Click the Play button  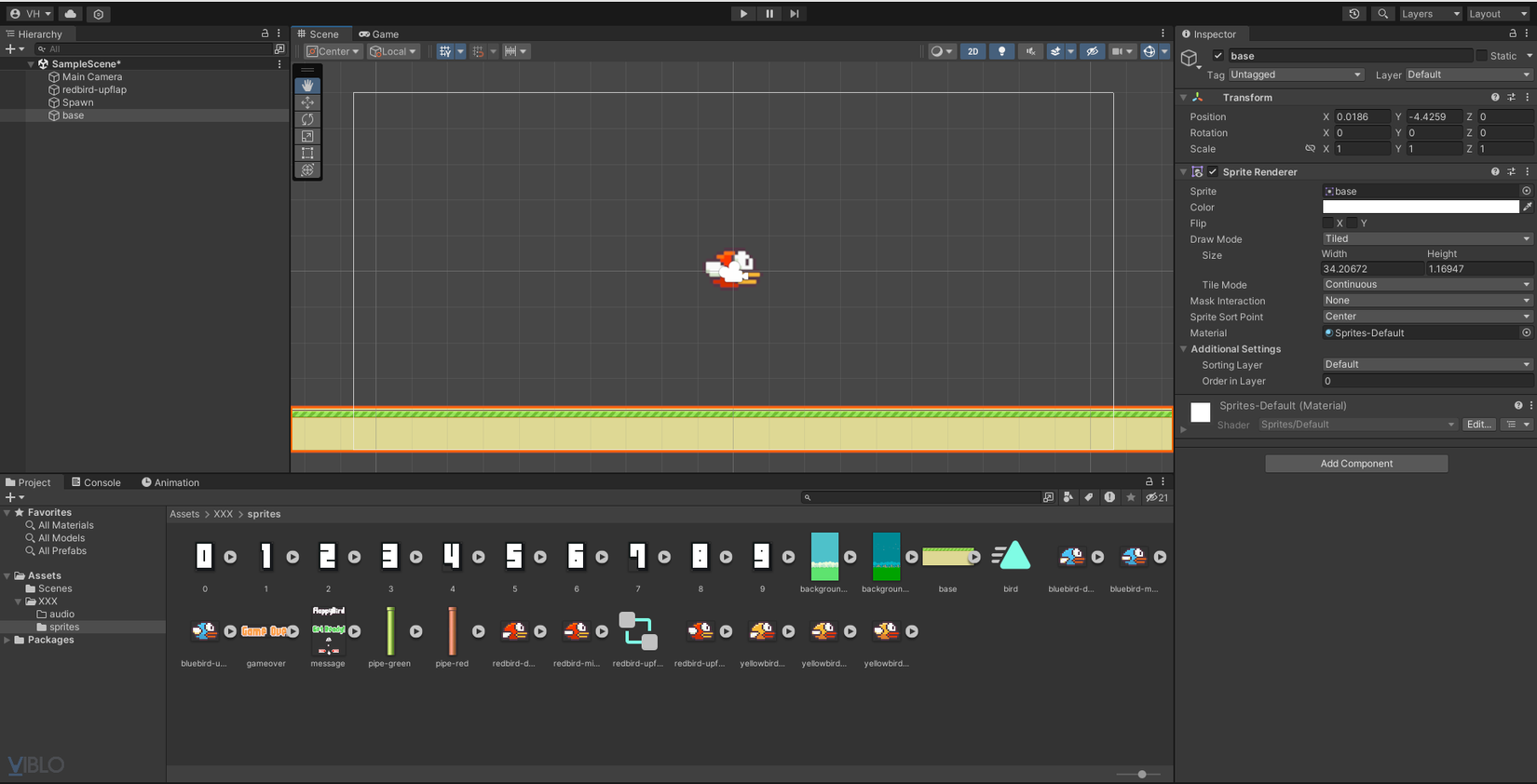[x=743, y=14]
